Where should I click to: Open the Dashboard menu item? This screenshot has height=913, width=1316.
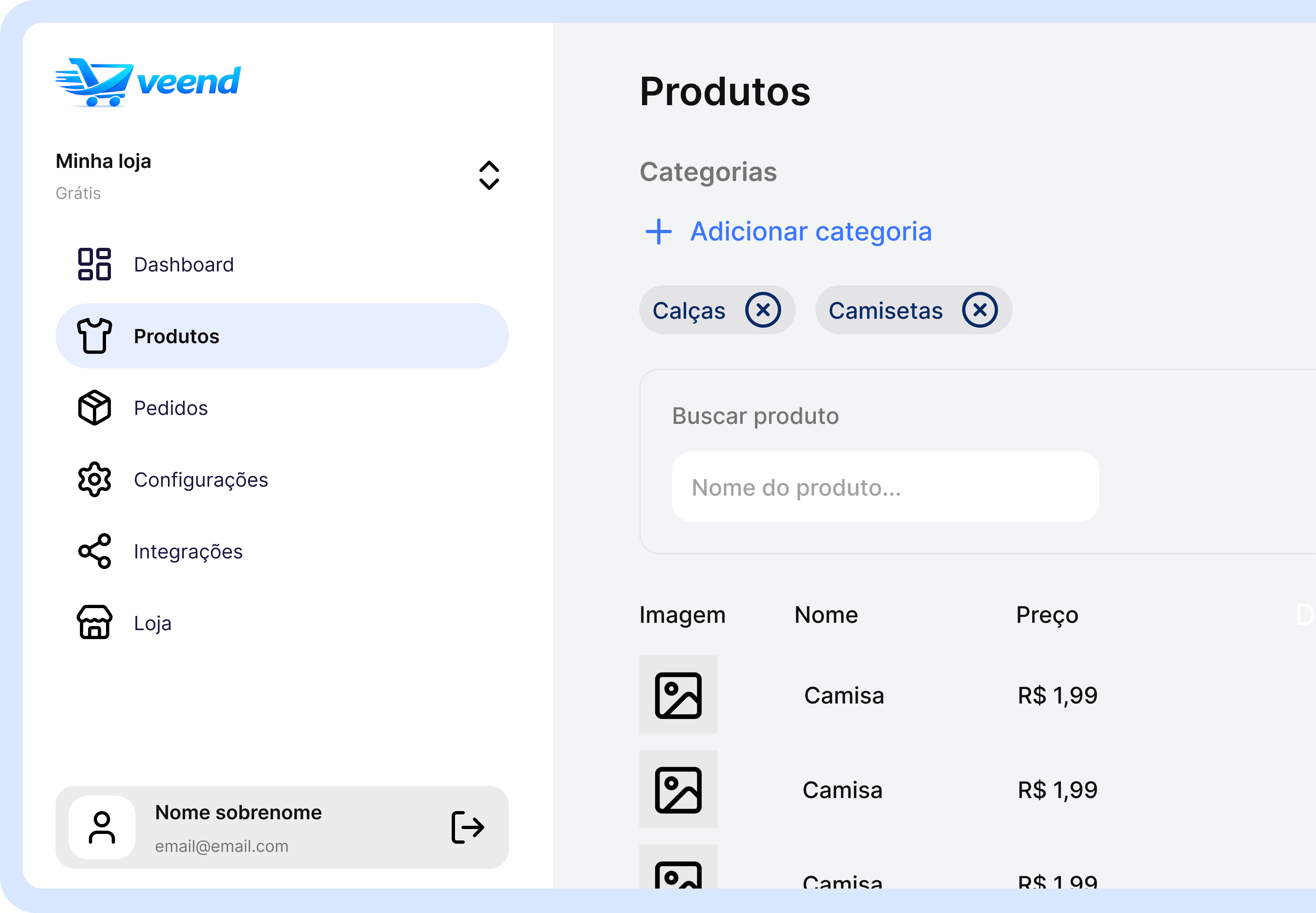tap(184, 264)
